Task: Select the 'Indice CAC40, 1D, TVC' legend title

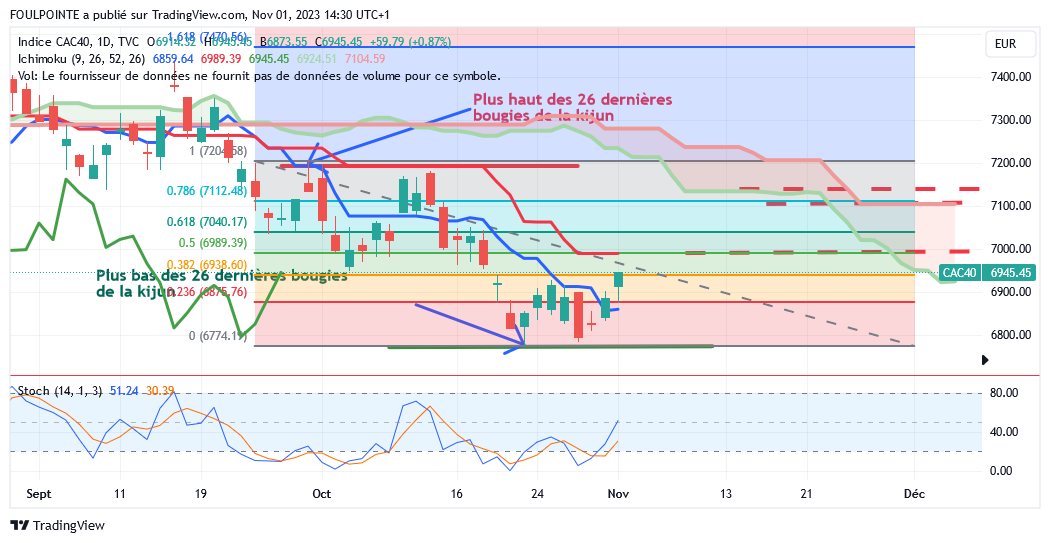Action: 78,42
